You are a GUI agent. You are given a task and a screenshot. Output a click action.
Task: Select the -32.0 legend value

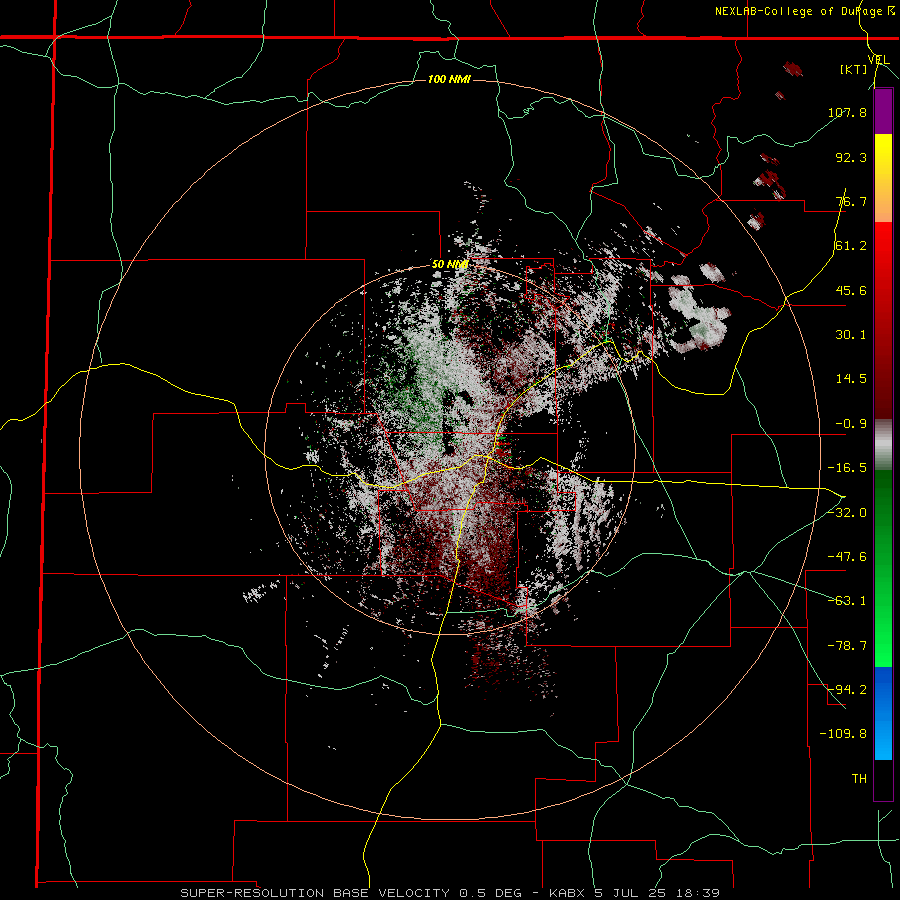click(x=847, y=513)
